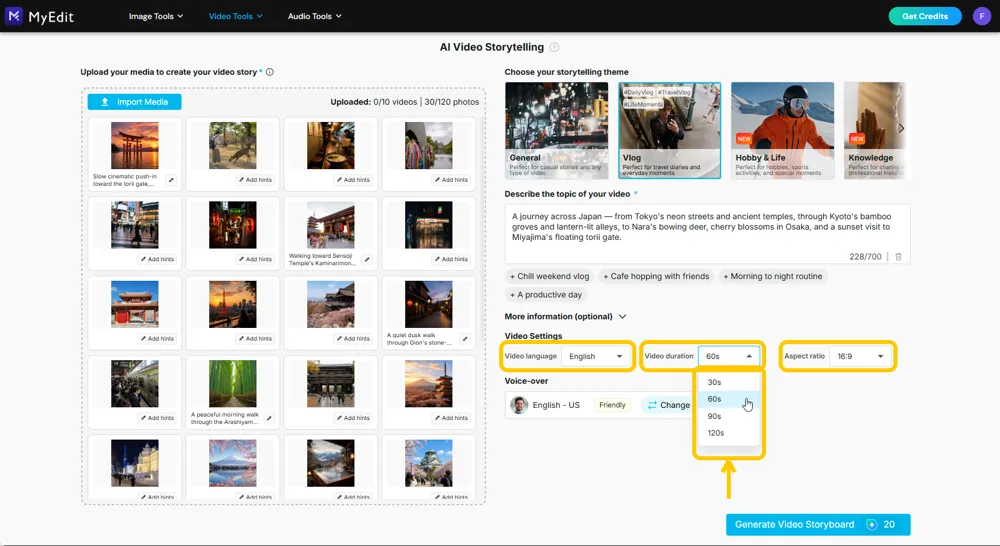This screenshot has width=1000, height=546.
Task: Add the Morning to night routine suggestion
Action: (x=773, y=276)
